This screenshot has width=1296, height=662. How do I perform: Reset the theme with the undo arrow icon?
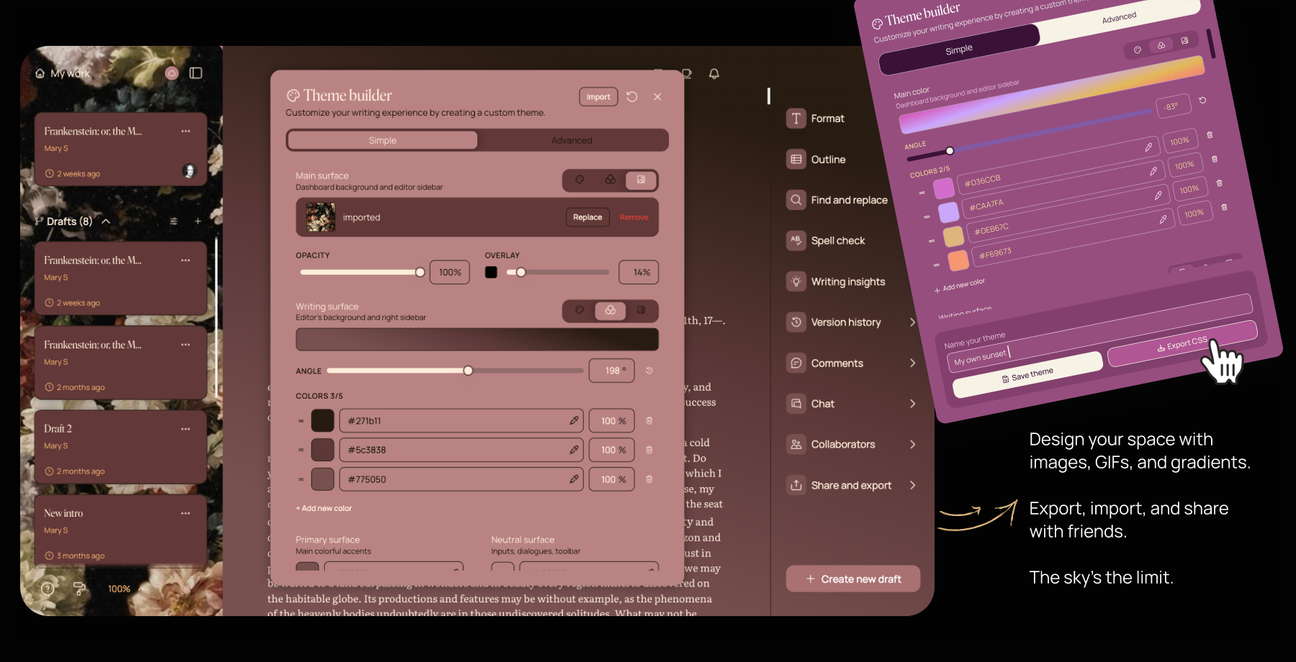pyautogui.click(x=632, y=97)
